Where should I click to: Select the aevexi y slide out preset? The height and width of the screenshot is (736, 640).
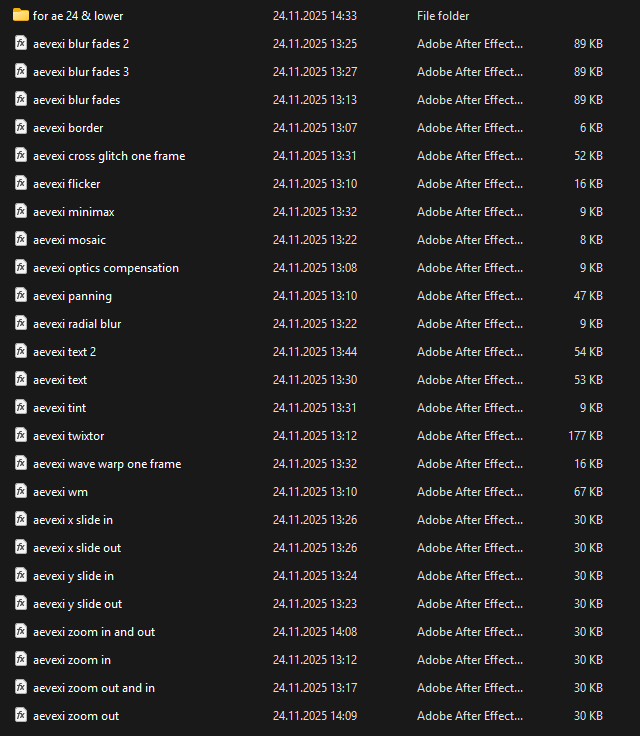[x=78, y=604]
